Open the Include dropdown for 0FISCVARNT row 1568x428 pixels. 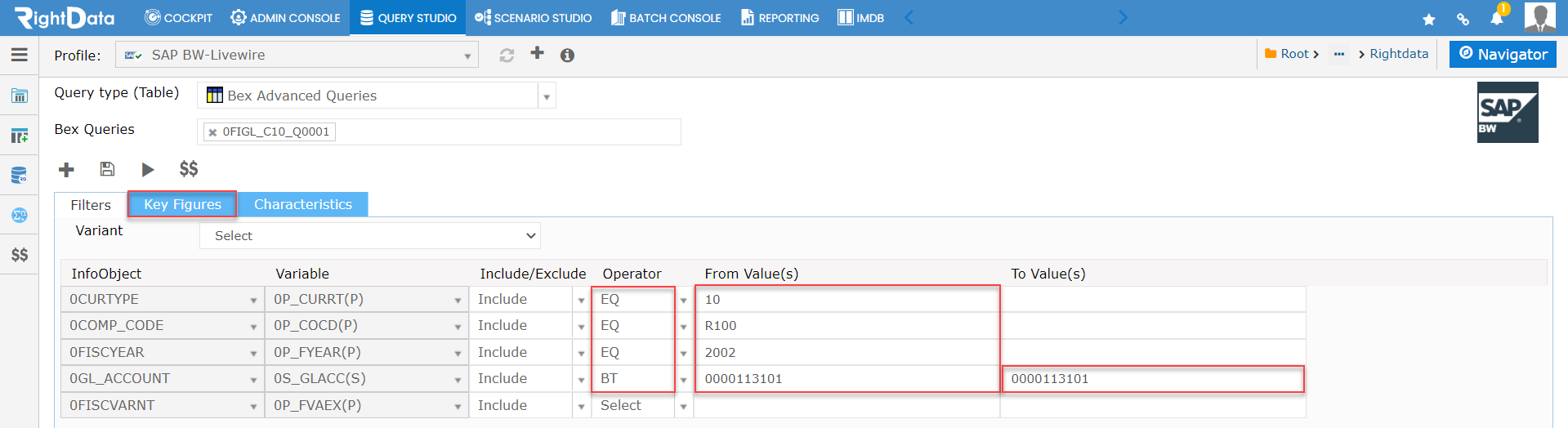530,405
